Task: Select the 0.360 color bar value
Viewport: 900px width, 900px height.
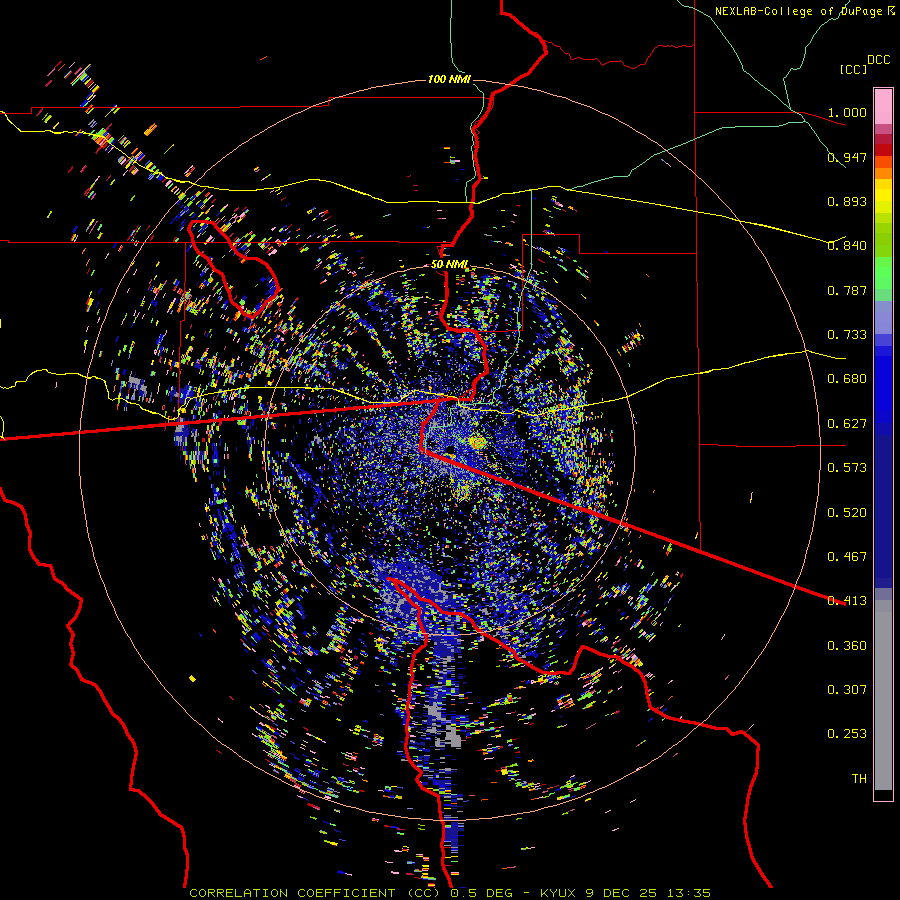Action: click(x=847, y=646)
